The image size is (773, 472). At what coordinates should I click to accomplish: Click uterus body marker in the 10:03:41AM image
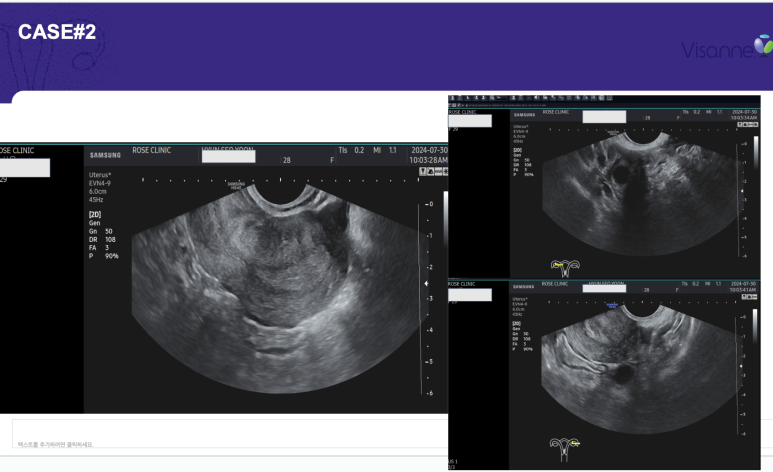pyautogui.click(x=565, y=448)
